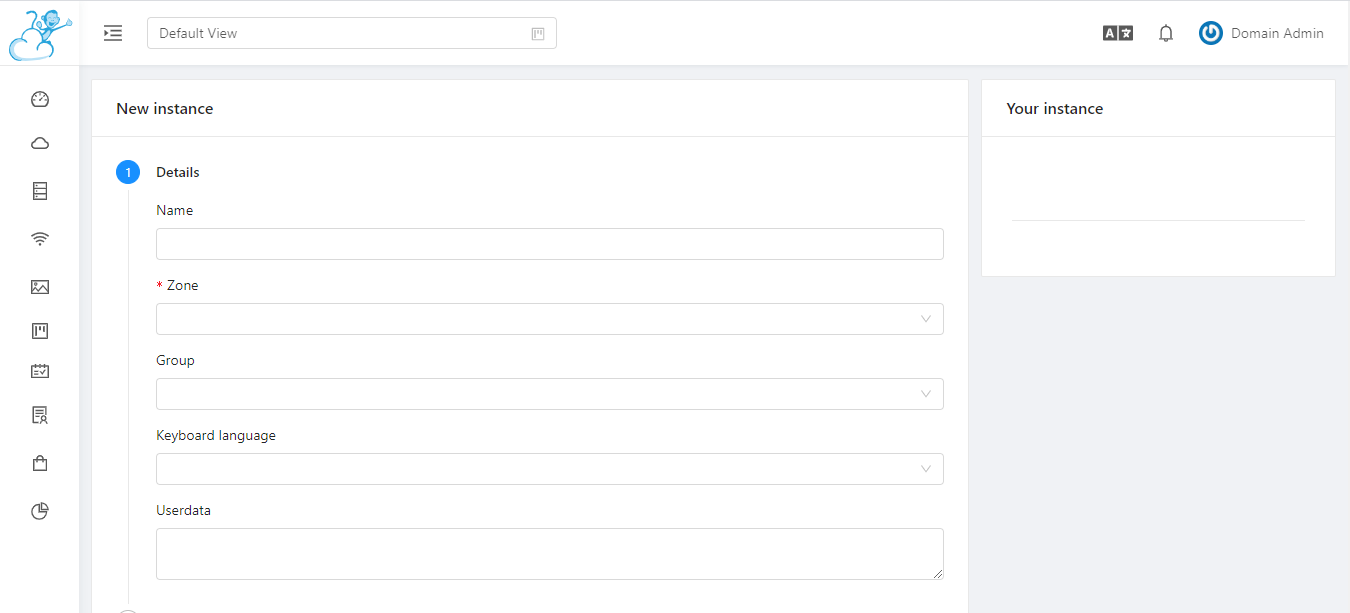
Task: Open the Network wifi icon in sidebar
Action: pos(40,239)
